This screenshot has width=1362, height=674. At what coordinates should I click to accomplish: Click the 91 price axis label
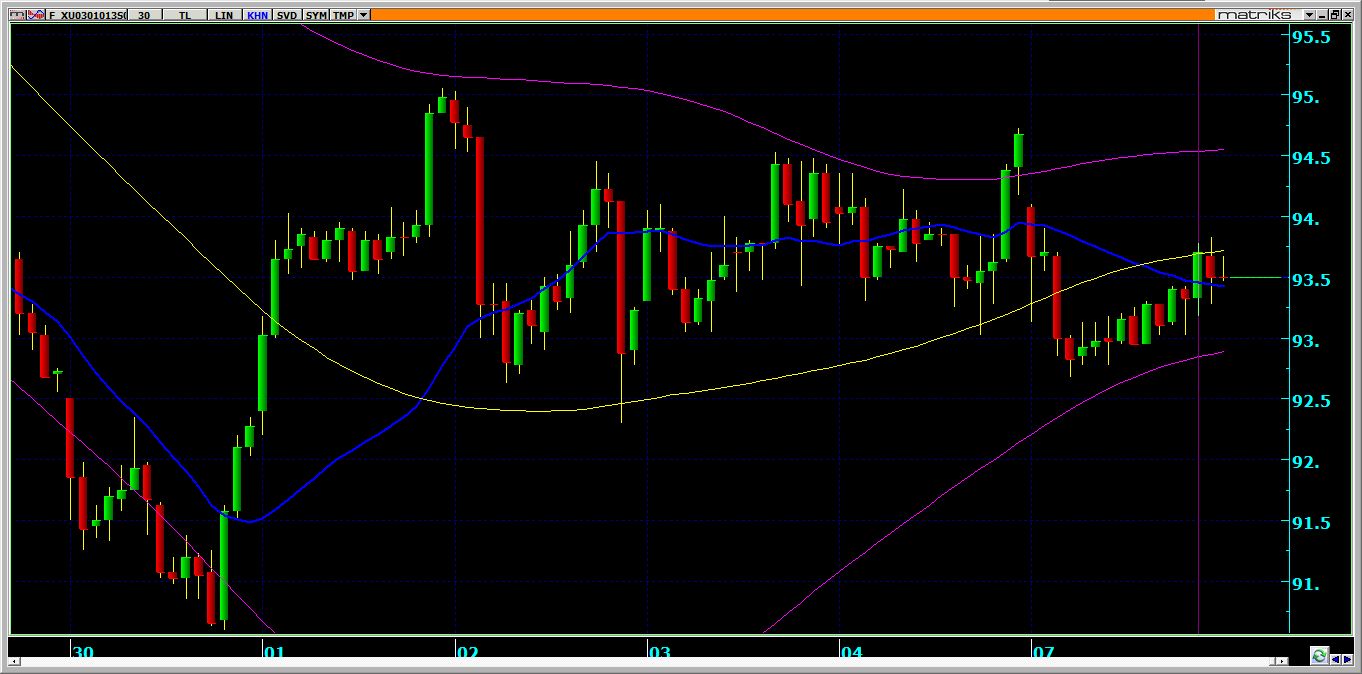(1306, 584)
